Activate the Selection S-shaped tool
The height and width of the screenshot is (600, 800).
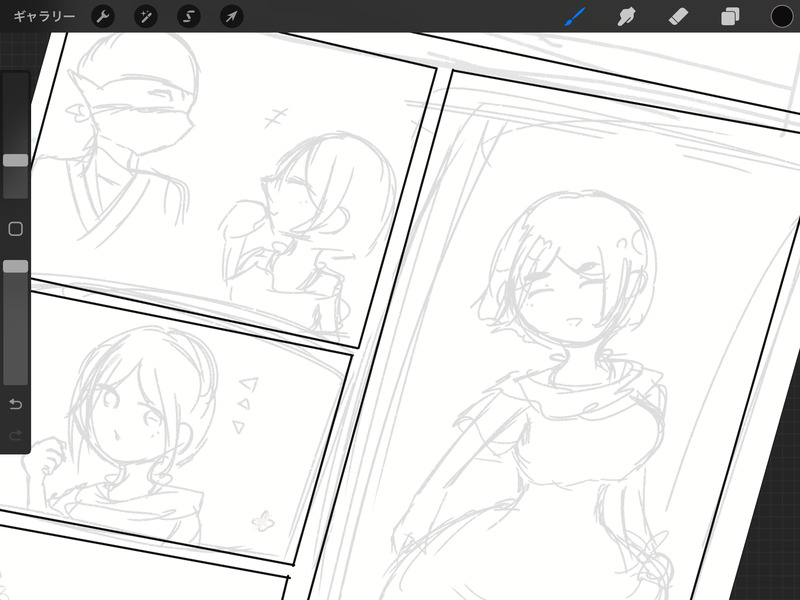[189, 16]
